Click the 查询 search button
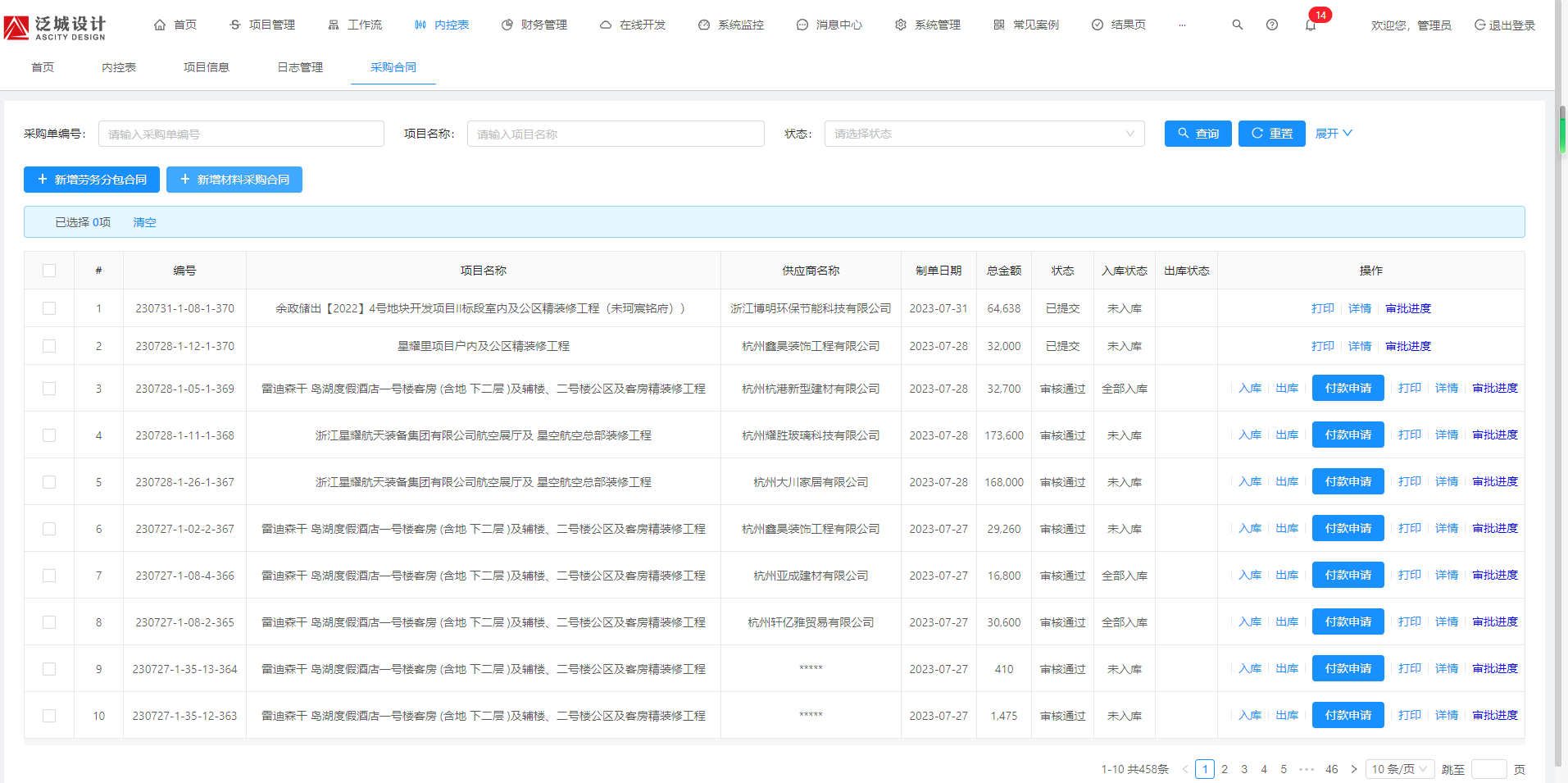Screen dimensions: 1568x783 (1198, 134)
